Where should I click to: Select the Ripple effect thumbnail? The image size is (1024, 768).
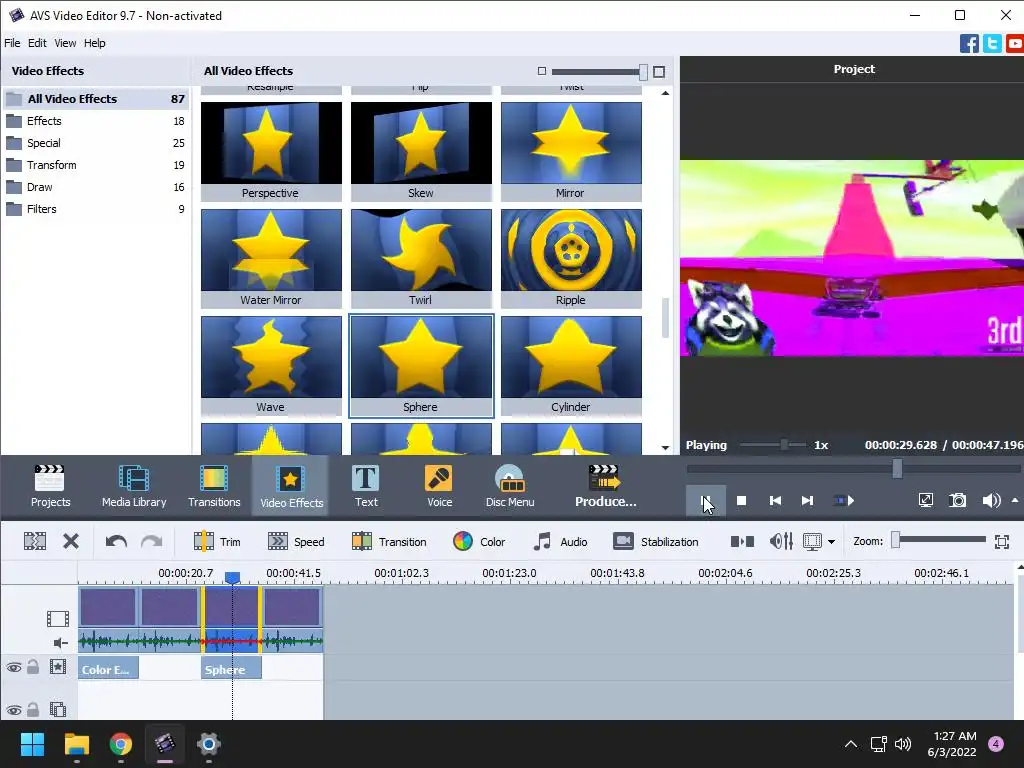[571, 258]
